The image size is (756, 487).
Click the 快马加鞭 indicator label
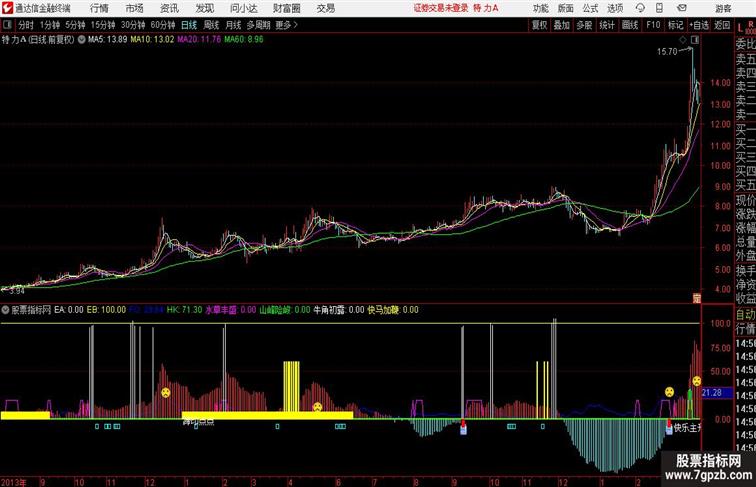coord(383,310)
